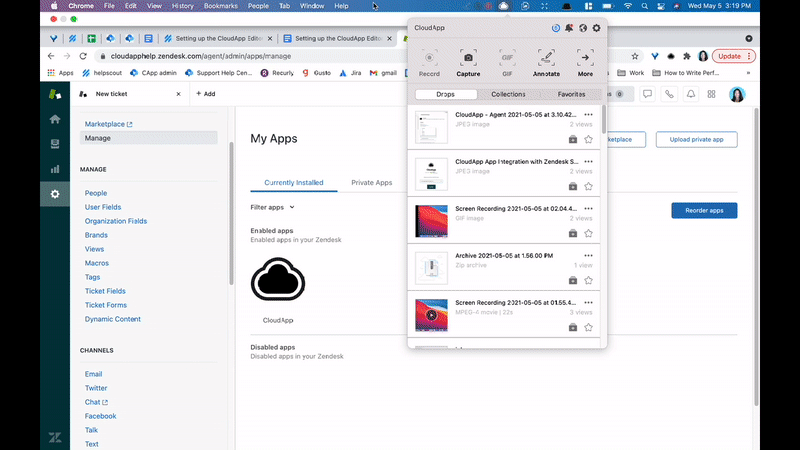The height and width of the screenshot is (450, 800).
Task: Open Zendesk Reporting icon in sidebar
Action: [55, 169]
